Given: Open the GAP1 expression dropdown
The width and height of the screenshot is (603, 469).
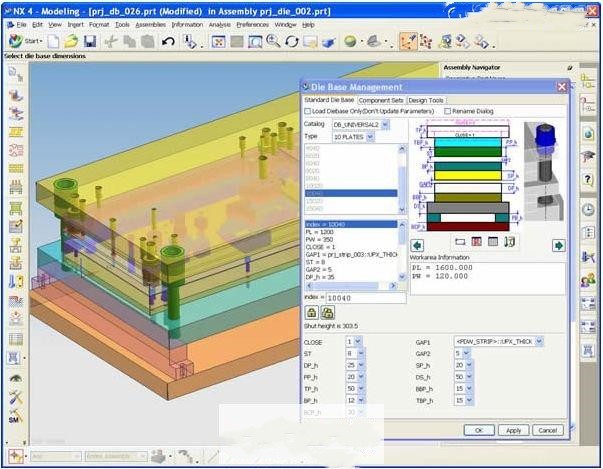Looking at the screenshot, I should 539,341.
